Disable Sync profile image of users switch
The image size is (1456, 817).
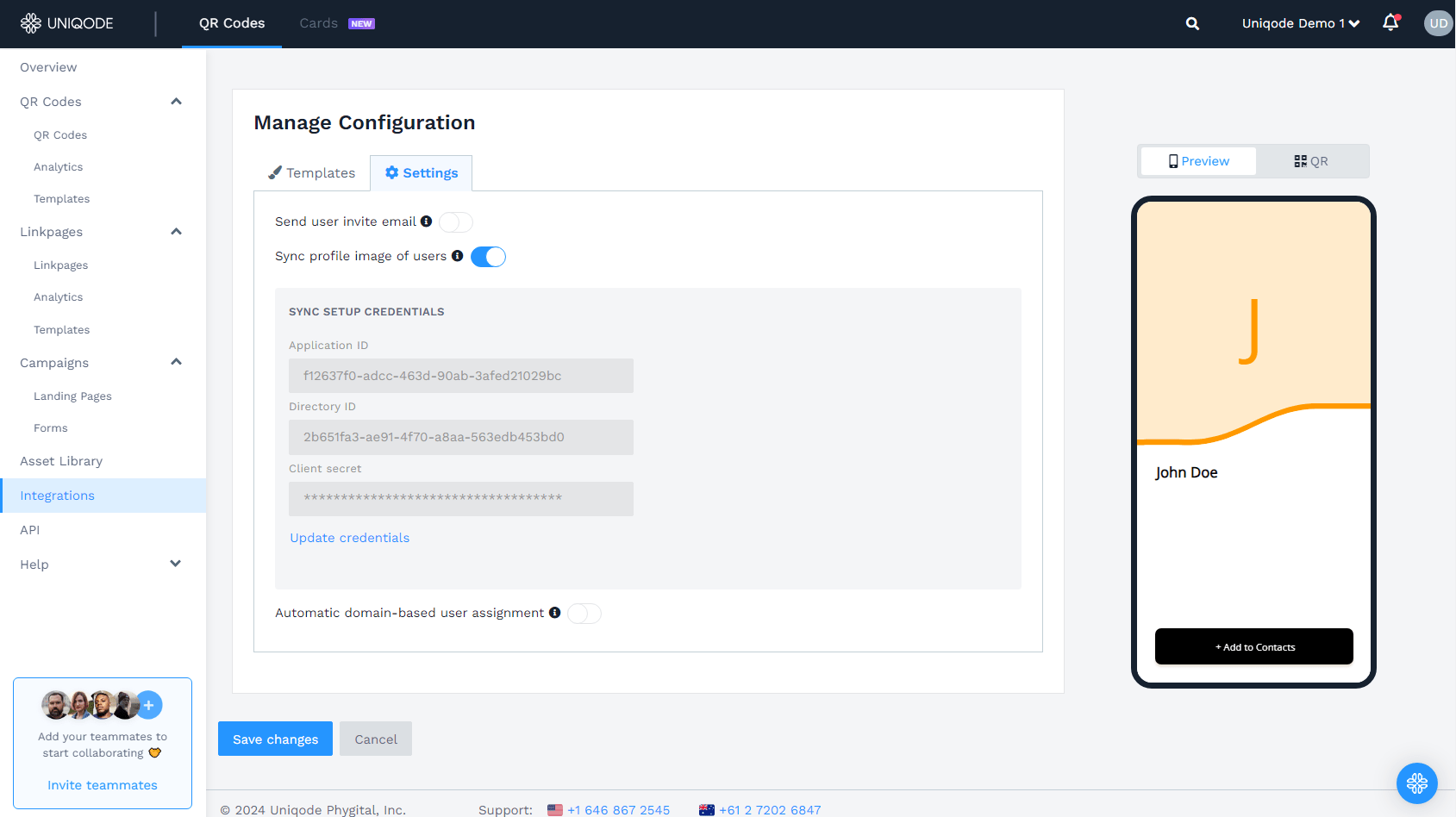click(488, 257)
